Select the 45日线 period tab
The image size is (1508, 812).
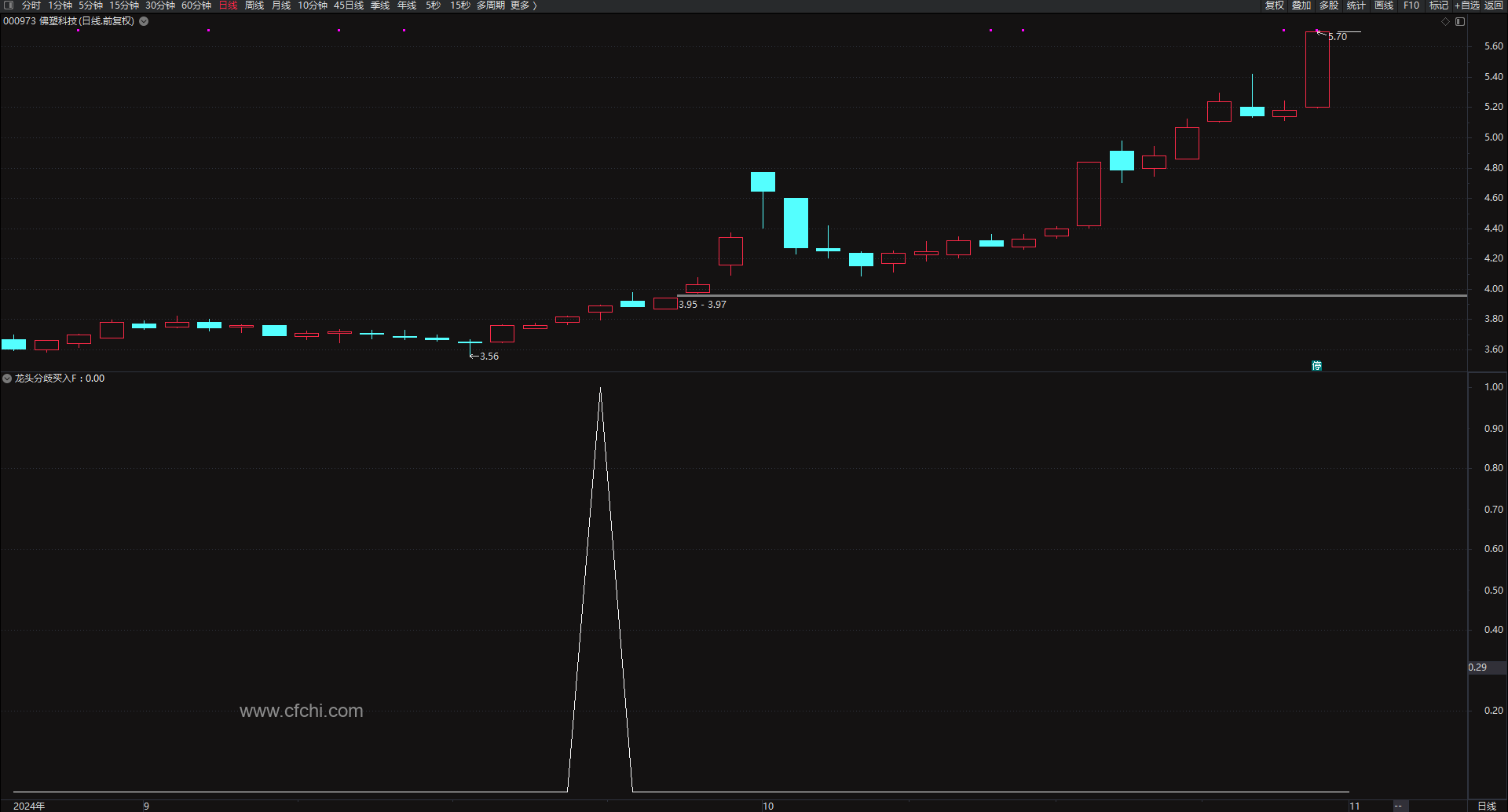pos(349,5)
